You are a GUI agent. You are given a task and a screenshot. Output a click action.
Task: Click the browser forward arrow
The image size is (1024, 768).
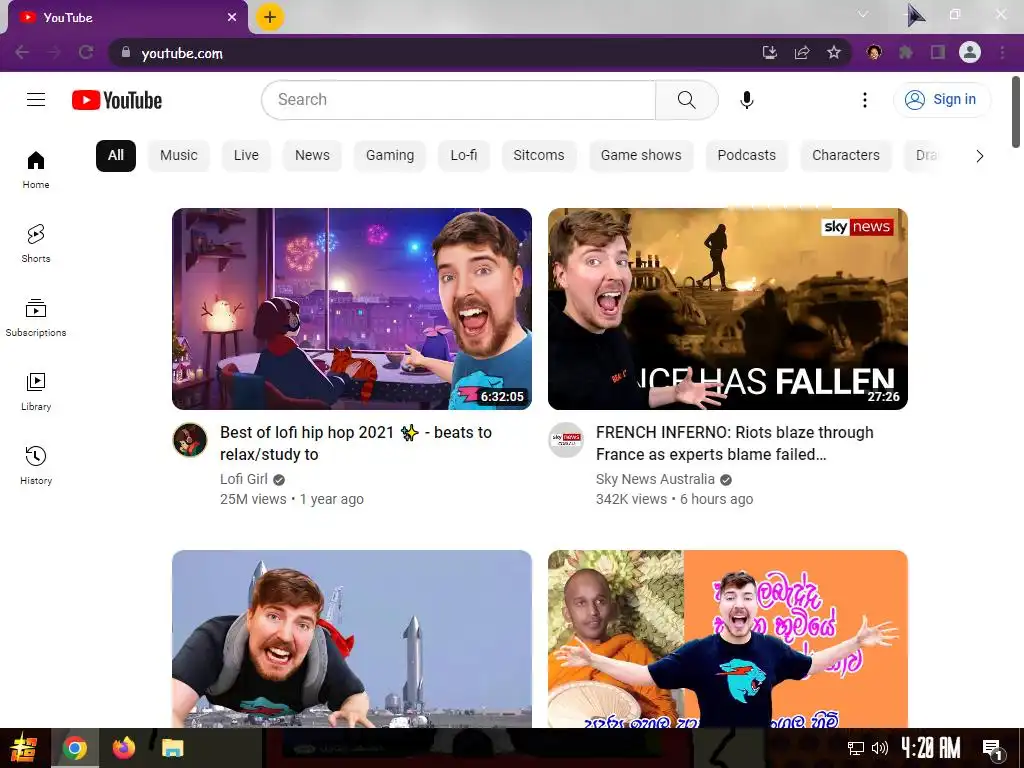point(54,52)
